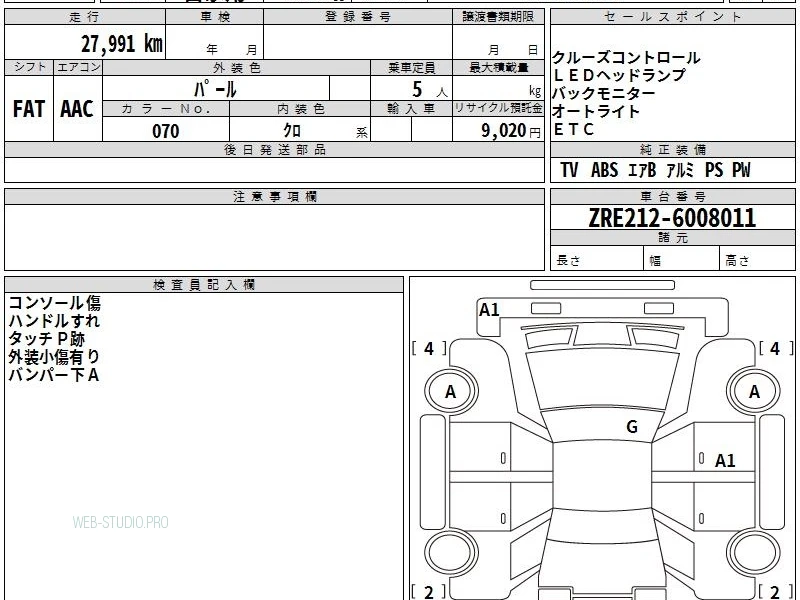Click the リサイクル預託金 header cell
The image size is (800, 600).
point(498,108)
